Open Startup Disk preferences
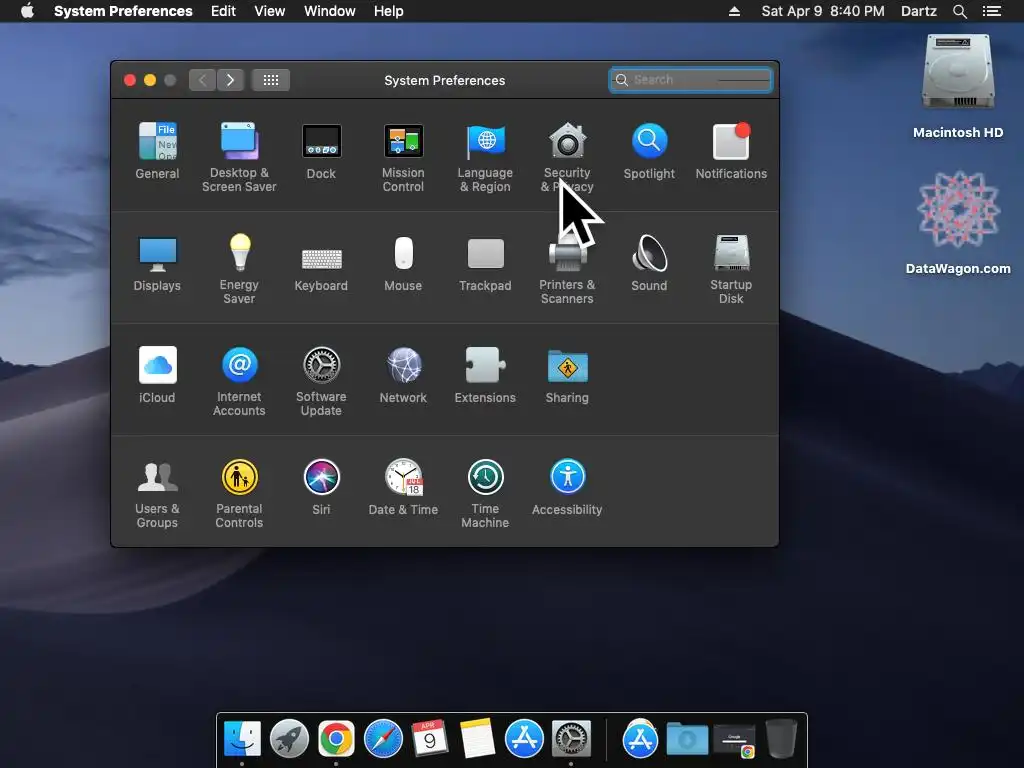Image resolution: width=1024 pixels, height=768 pixels. click(x=731, y=269)
